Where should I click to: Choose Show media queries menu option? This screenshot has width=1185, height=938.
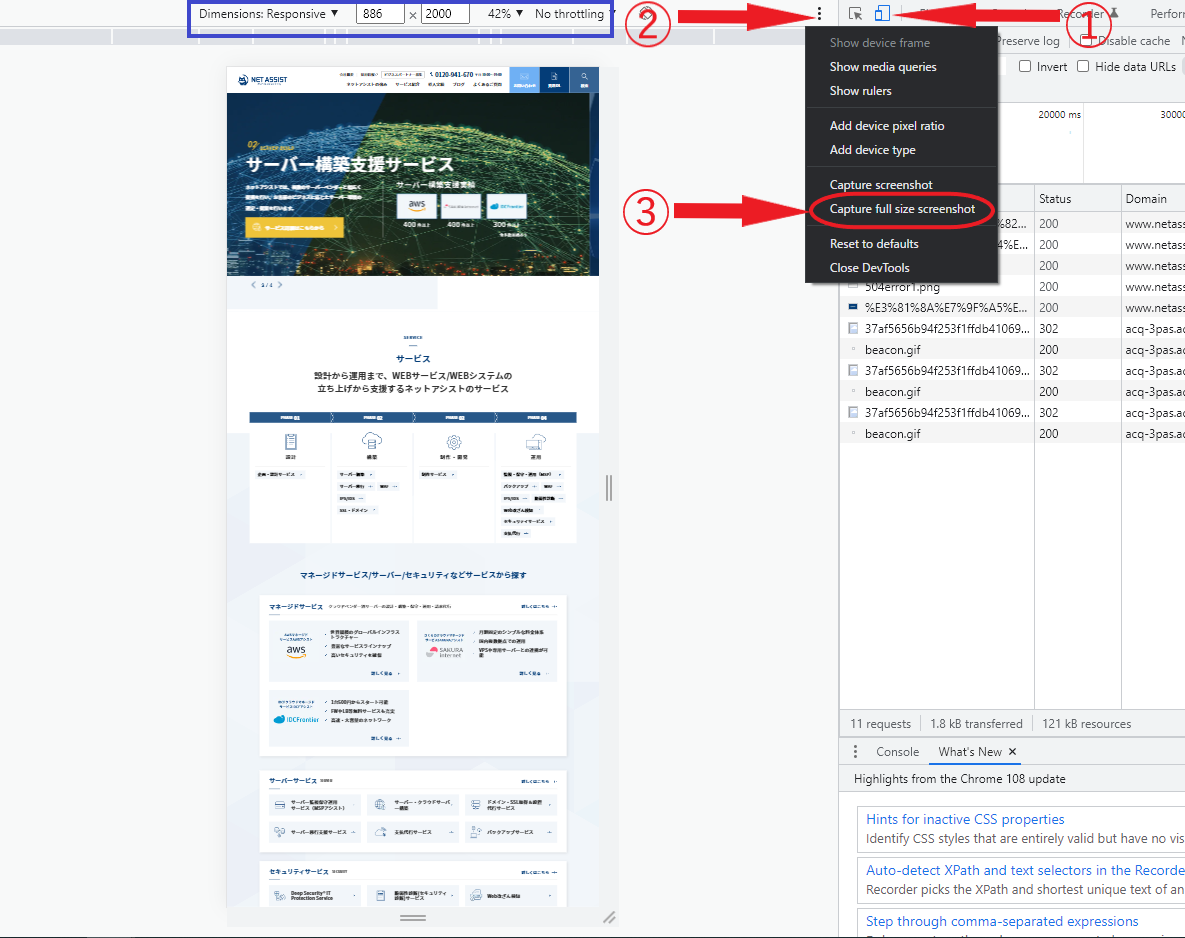click(x=883, y=67)
